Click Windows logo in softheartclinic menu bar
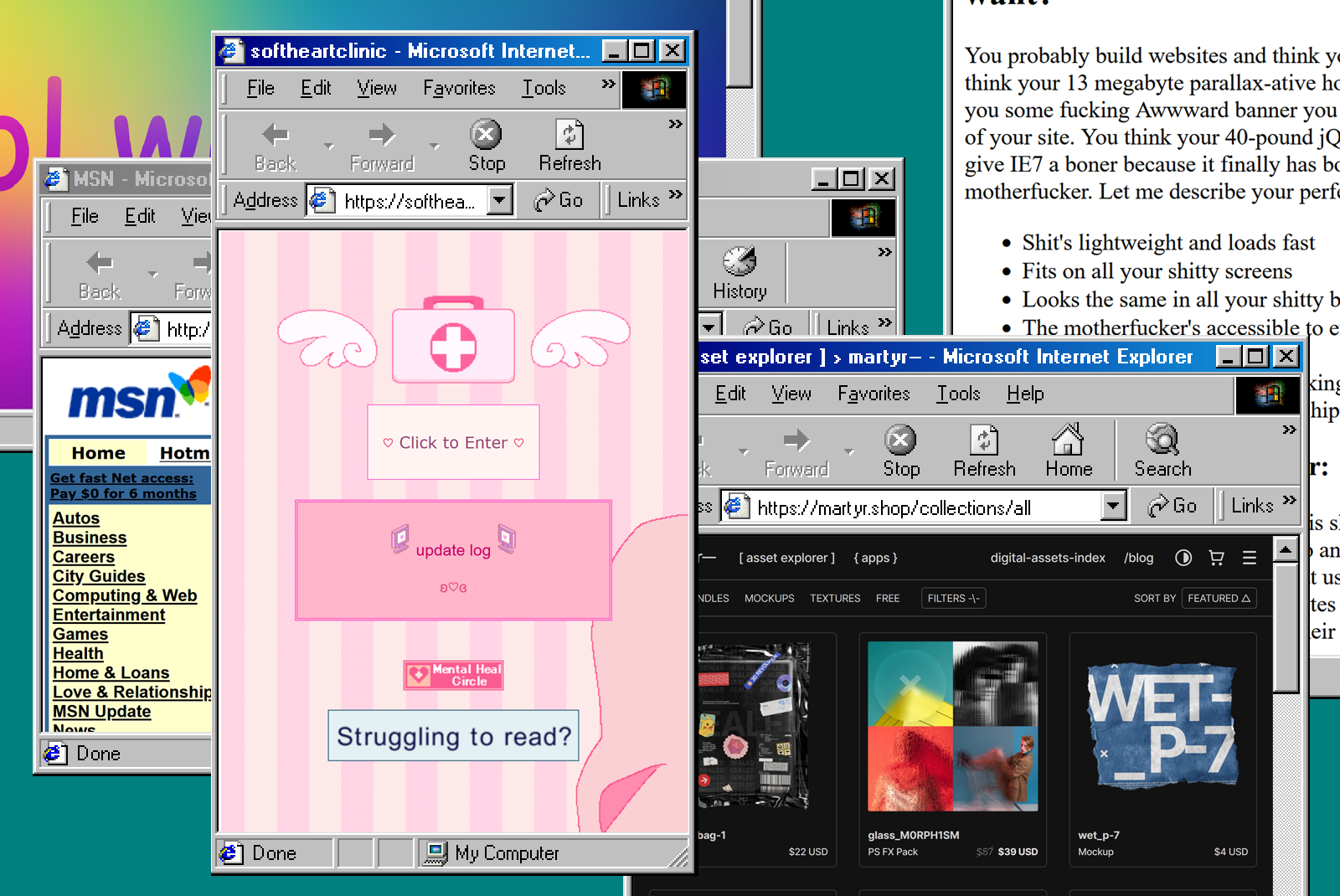1340x896 pixels. [655, 90]
